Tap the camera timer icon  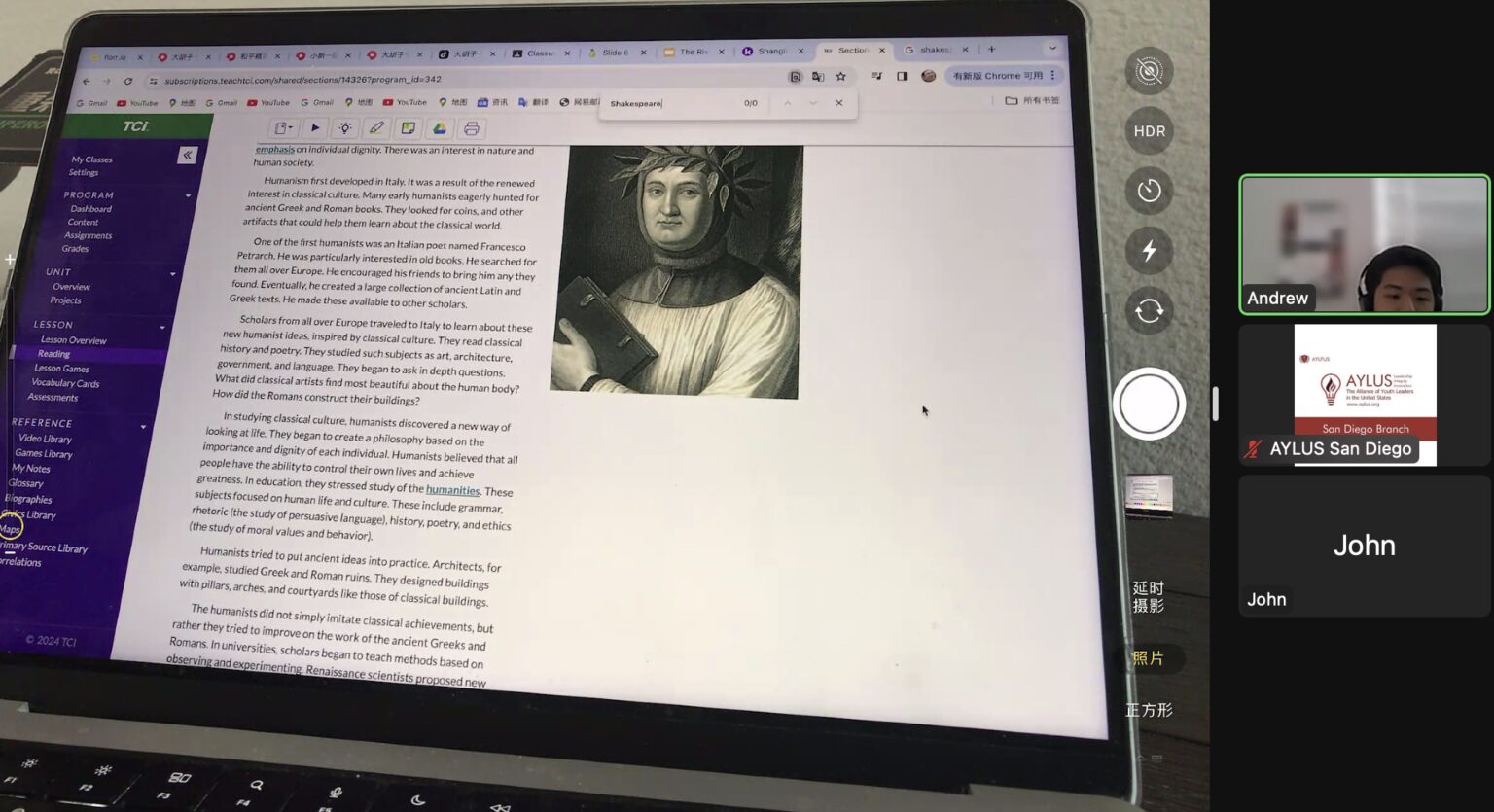1149,191
